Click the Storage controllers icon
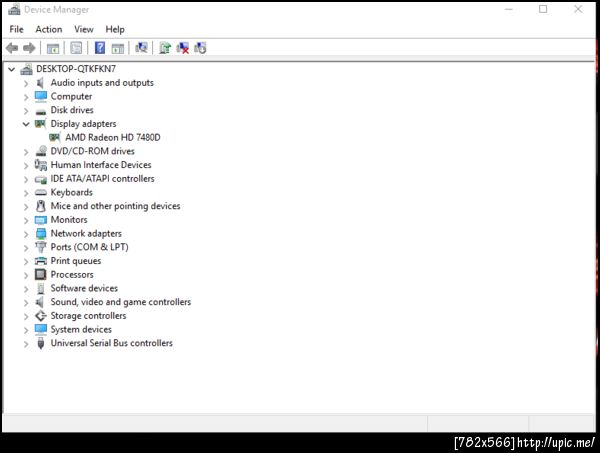This screenshot has width=600, height=453. click(x=41, y=316)
